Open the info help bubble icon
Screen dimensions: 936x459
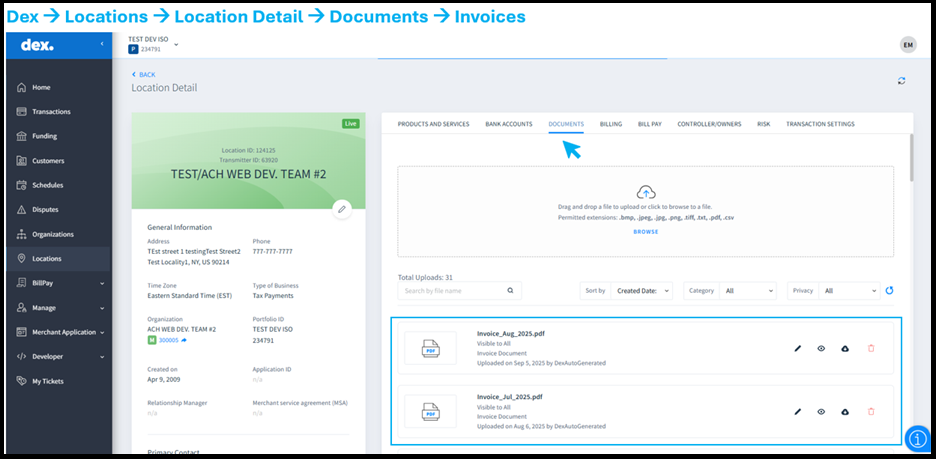click(x=917, y=438)
